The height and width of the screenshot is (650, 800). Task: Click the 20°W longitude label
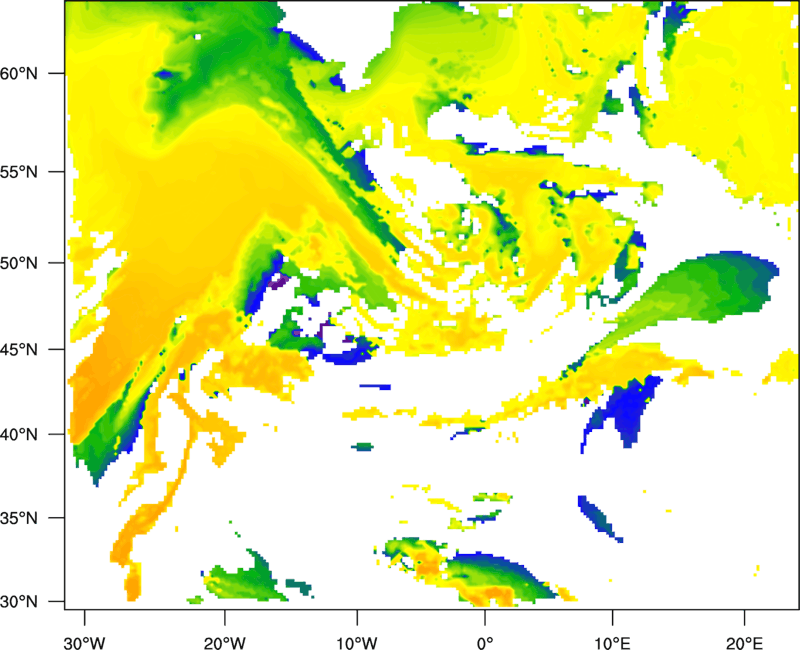coord(225,643)
